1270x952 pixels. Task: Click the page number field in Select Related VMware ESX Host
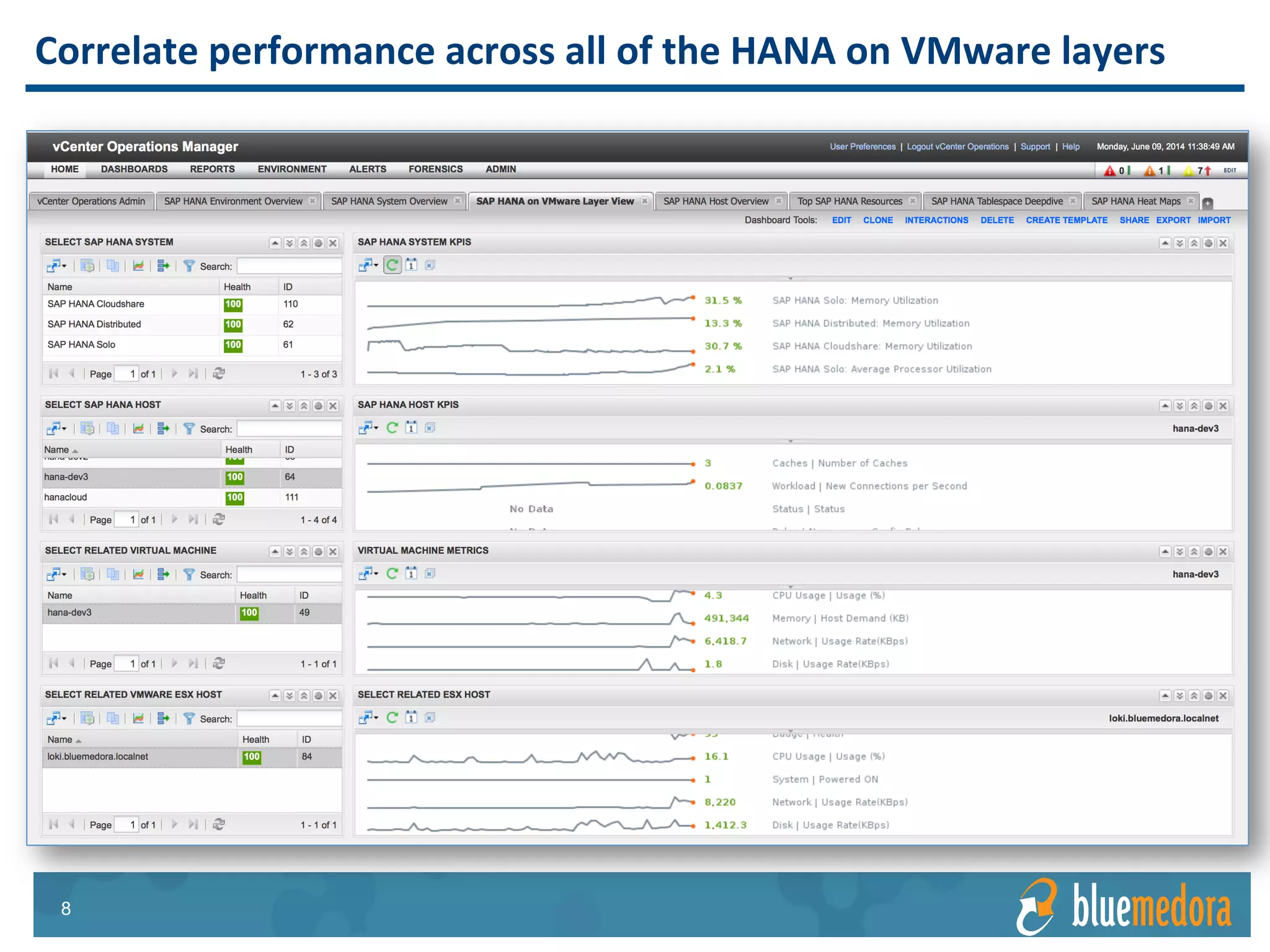click(x=127, y=824)
